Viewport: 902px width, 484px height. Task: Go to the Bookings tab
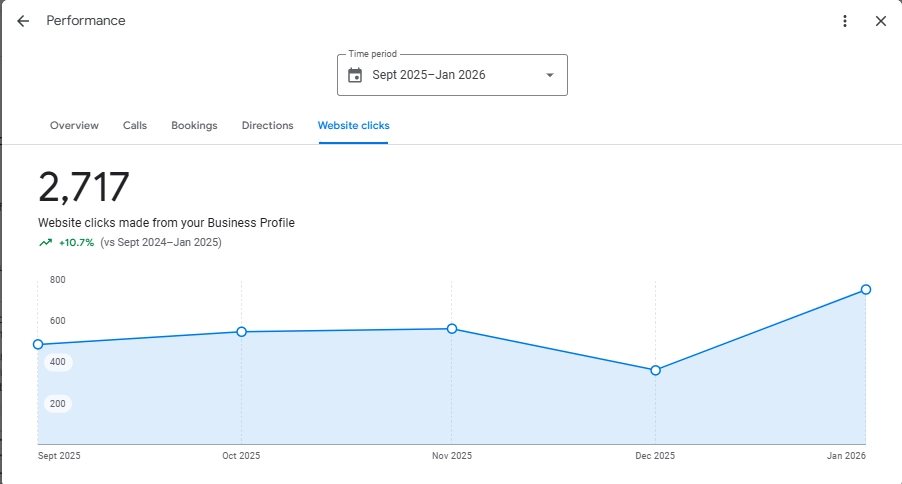(x=194, y=125)
